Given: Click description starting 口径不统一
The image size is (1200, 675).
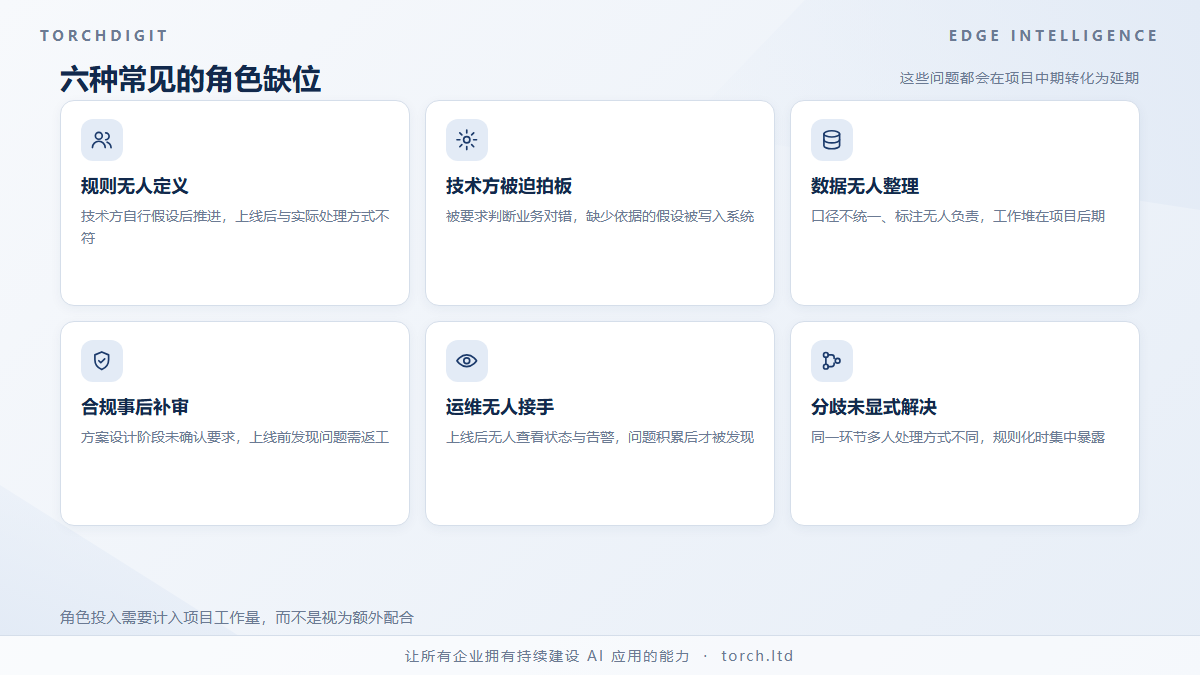Looking at the screenshot, I should [x=958, y=216].
